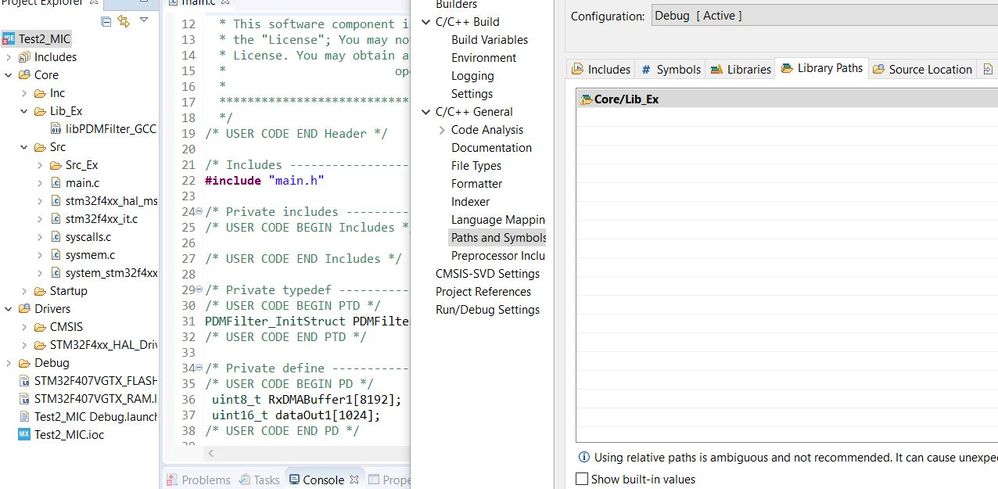The height and width of the screenshot is (489, 998).
Task: Click left arrow of editor horizontal scrollbar
Action: point(211,454)
